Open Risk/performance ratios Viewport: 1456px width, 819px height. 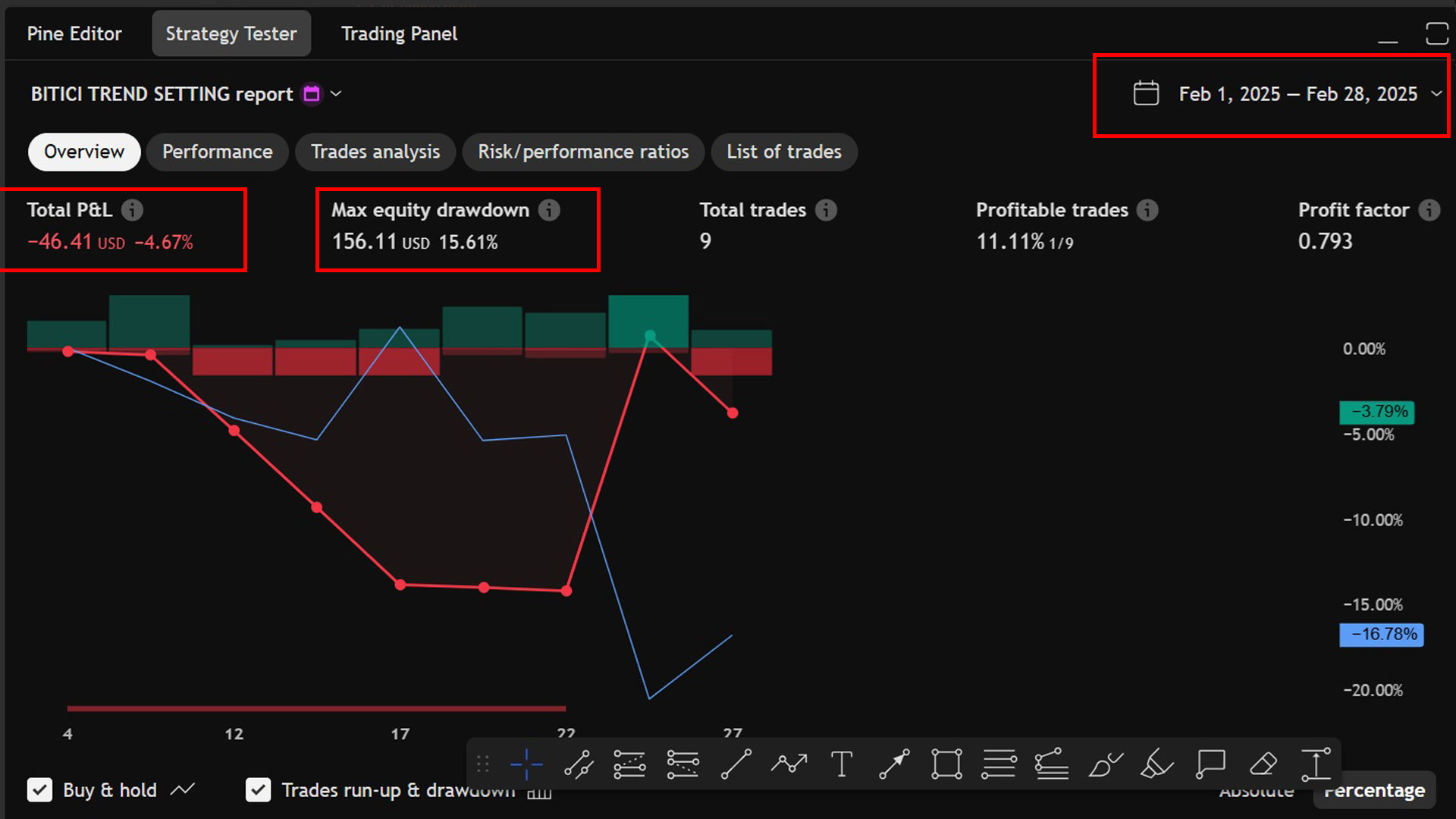coord(583,152)
